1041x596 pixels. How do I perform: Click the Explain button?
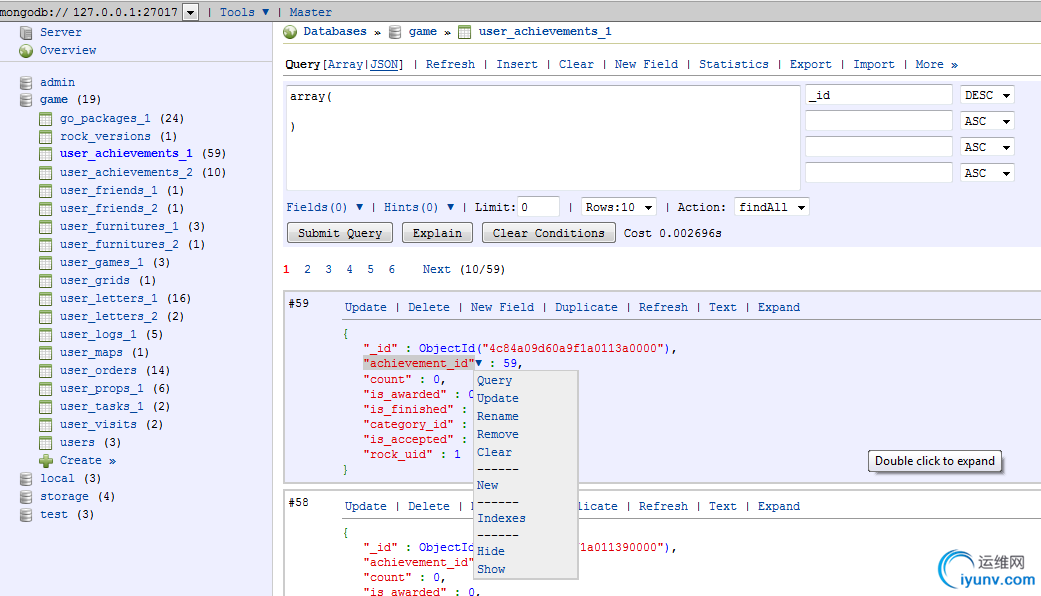coord(437,233)
